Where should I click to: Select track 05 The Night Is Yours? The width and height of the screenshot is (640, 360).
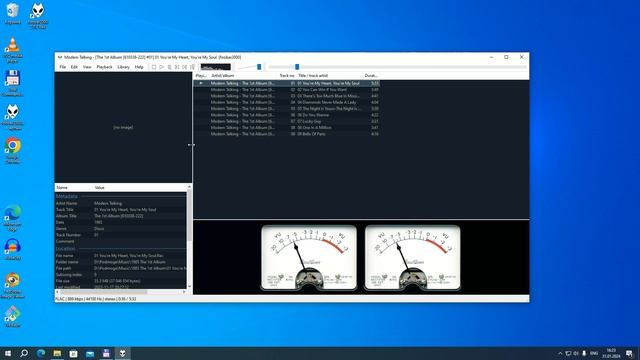tap(287, 109)
